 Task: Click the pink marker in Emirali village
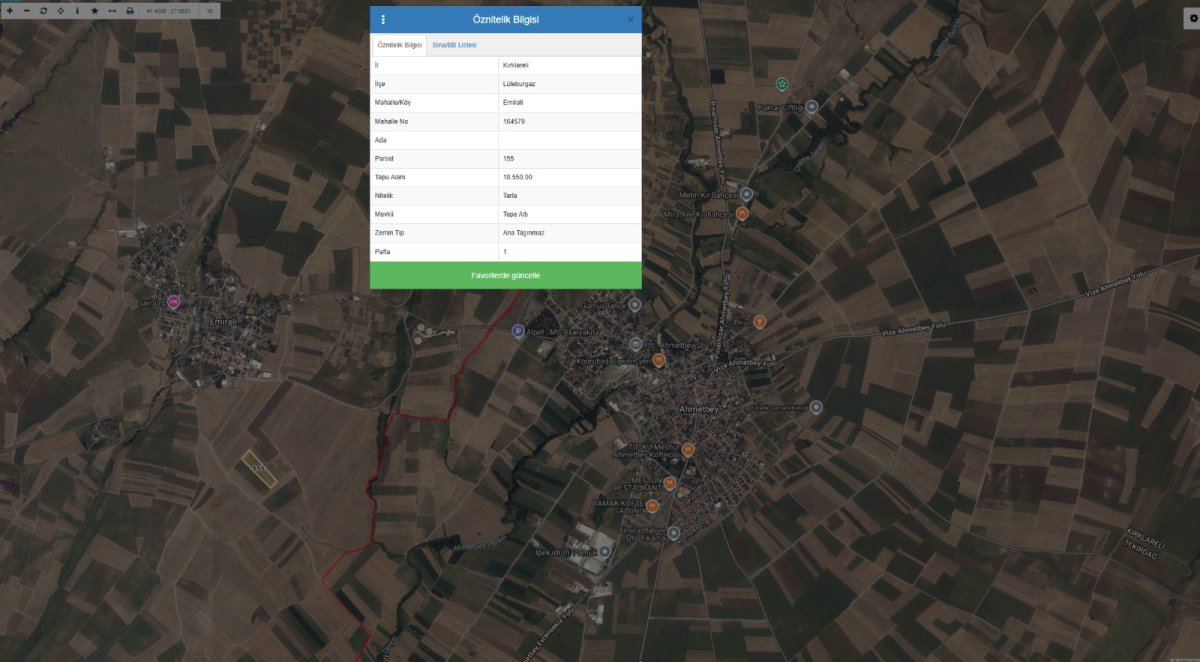pos(173,301)
